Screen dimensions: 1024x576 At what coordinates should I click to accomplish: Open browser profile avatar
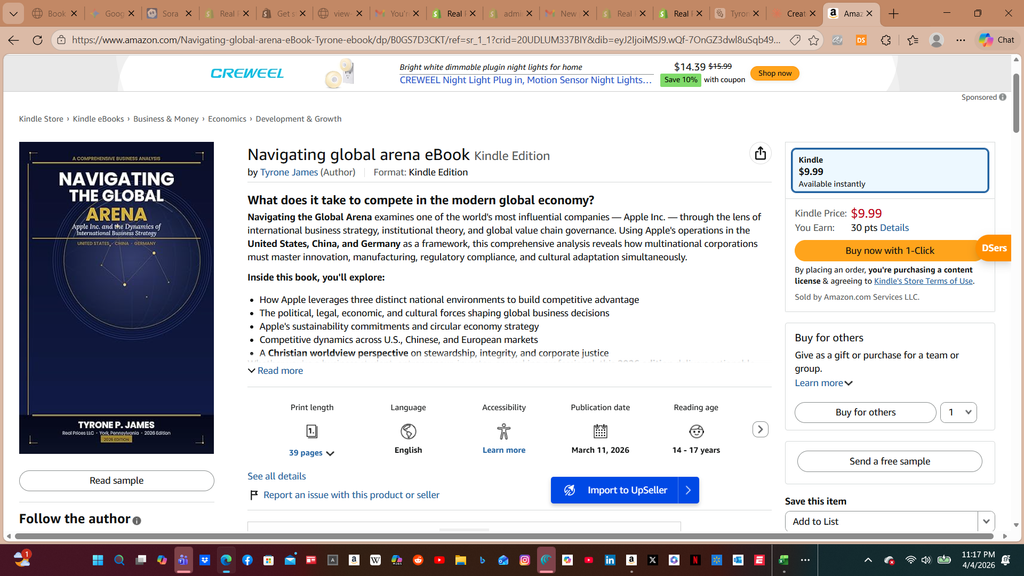[936, 40]
